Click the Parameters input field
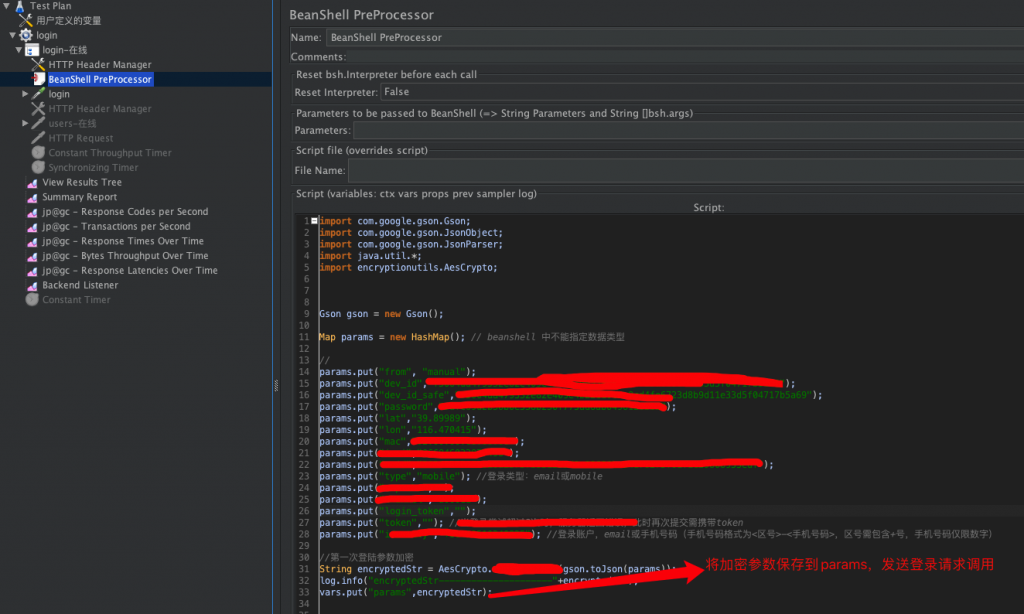 pos(685,130)
